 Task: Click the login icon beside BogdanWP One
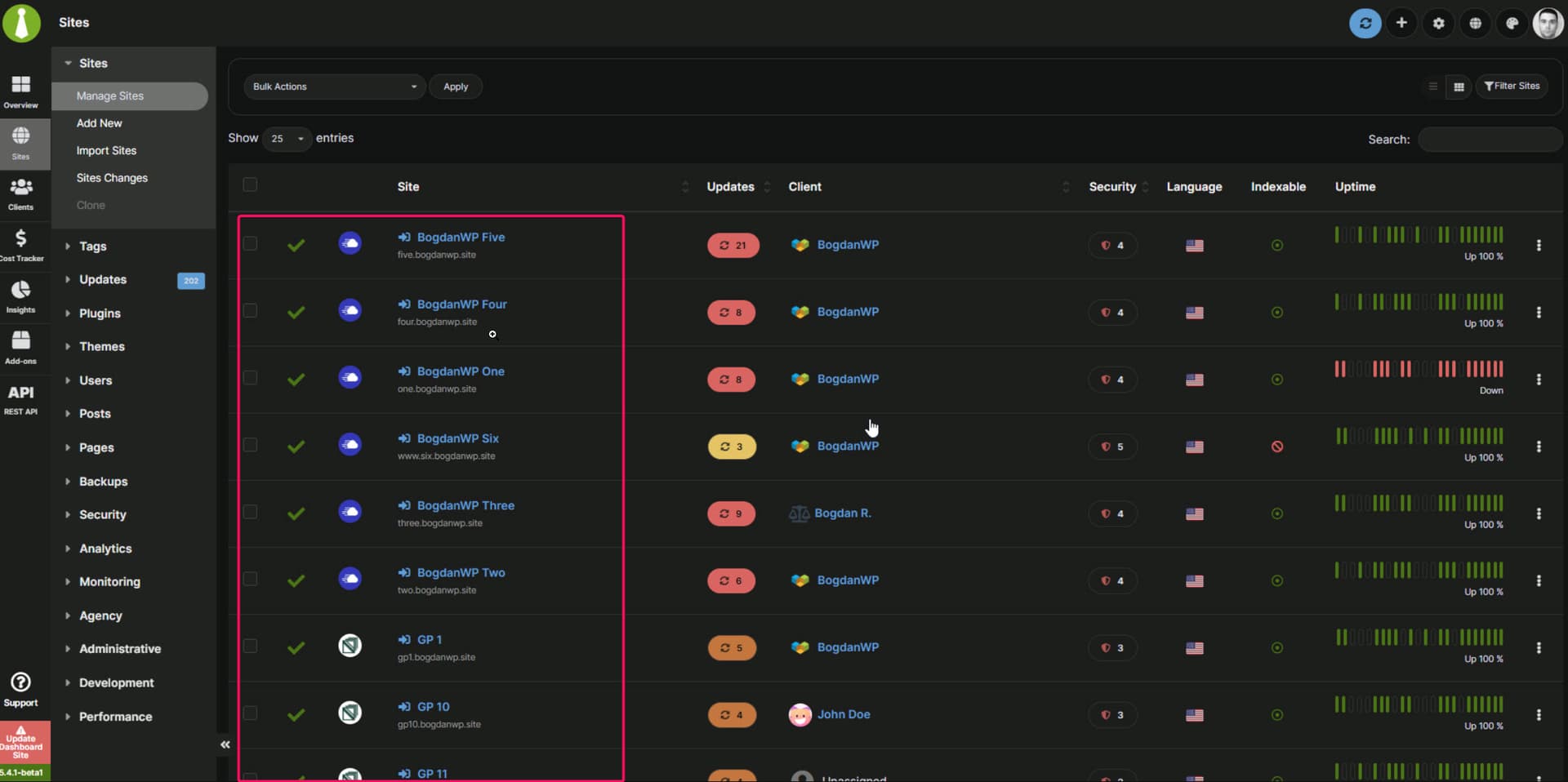click(404, 371)
